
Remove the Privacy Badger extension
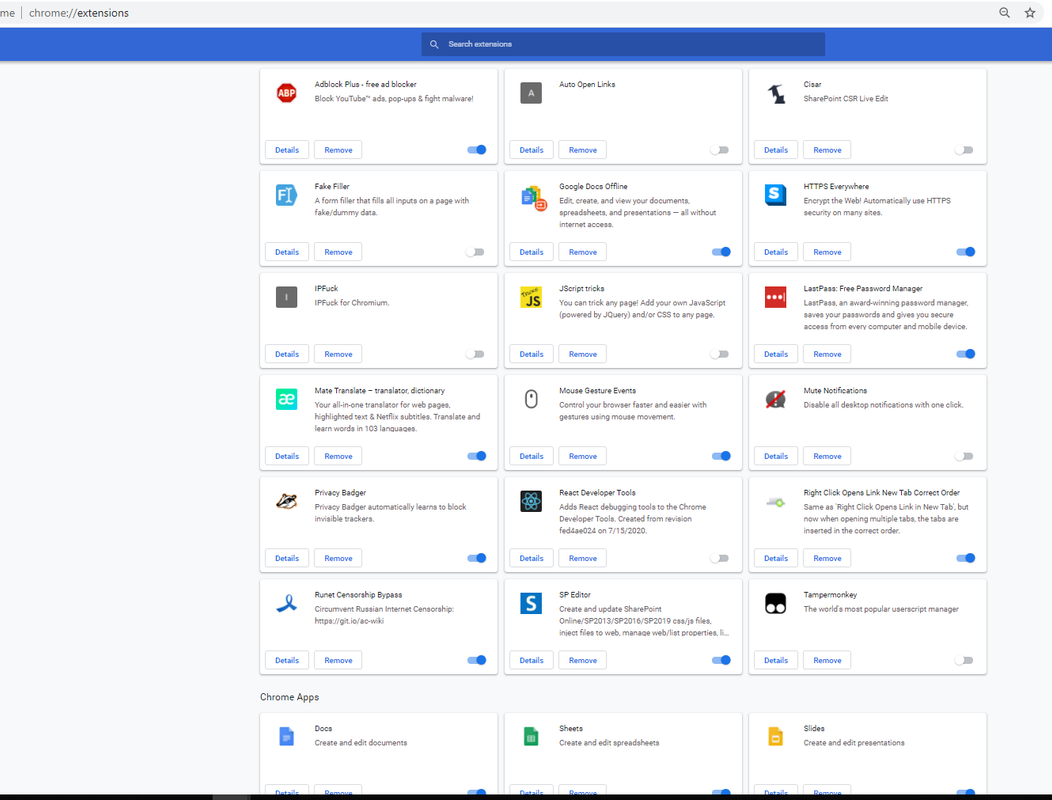[x=338, y=558]
